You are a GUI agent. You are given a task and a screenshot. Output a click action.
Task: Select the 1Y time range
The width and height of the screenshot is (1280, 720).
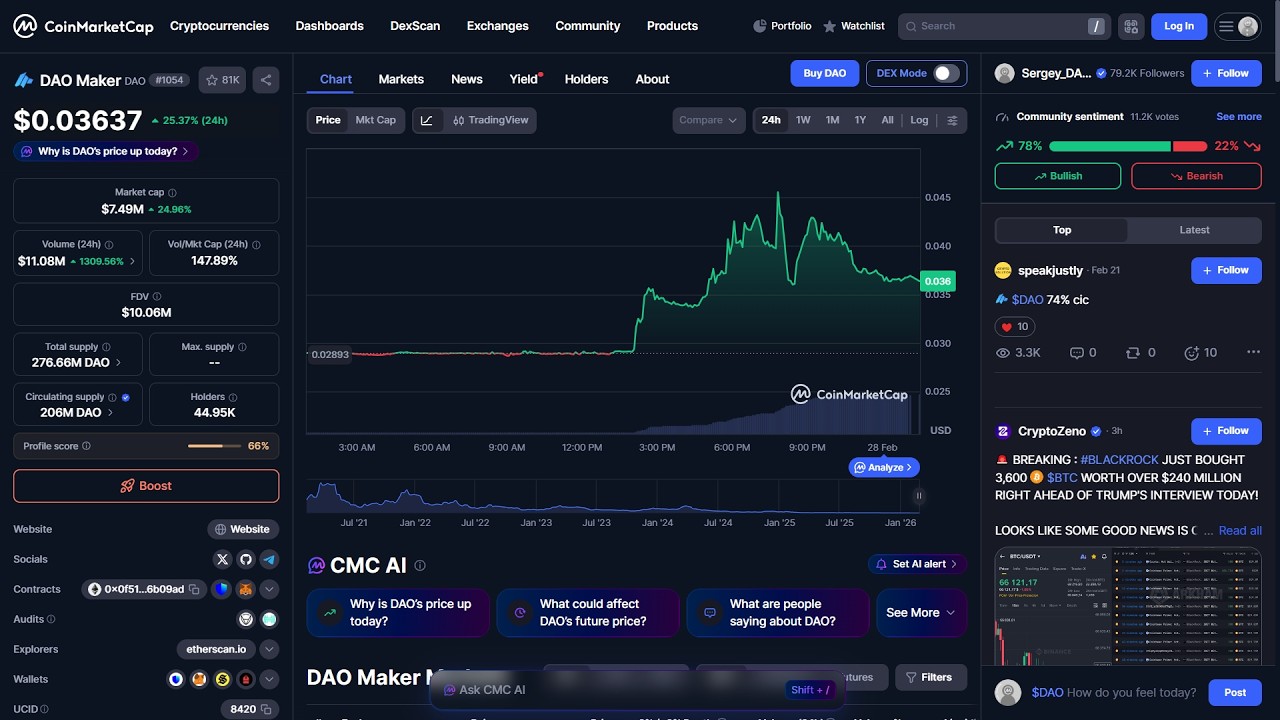[860, 120]
